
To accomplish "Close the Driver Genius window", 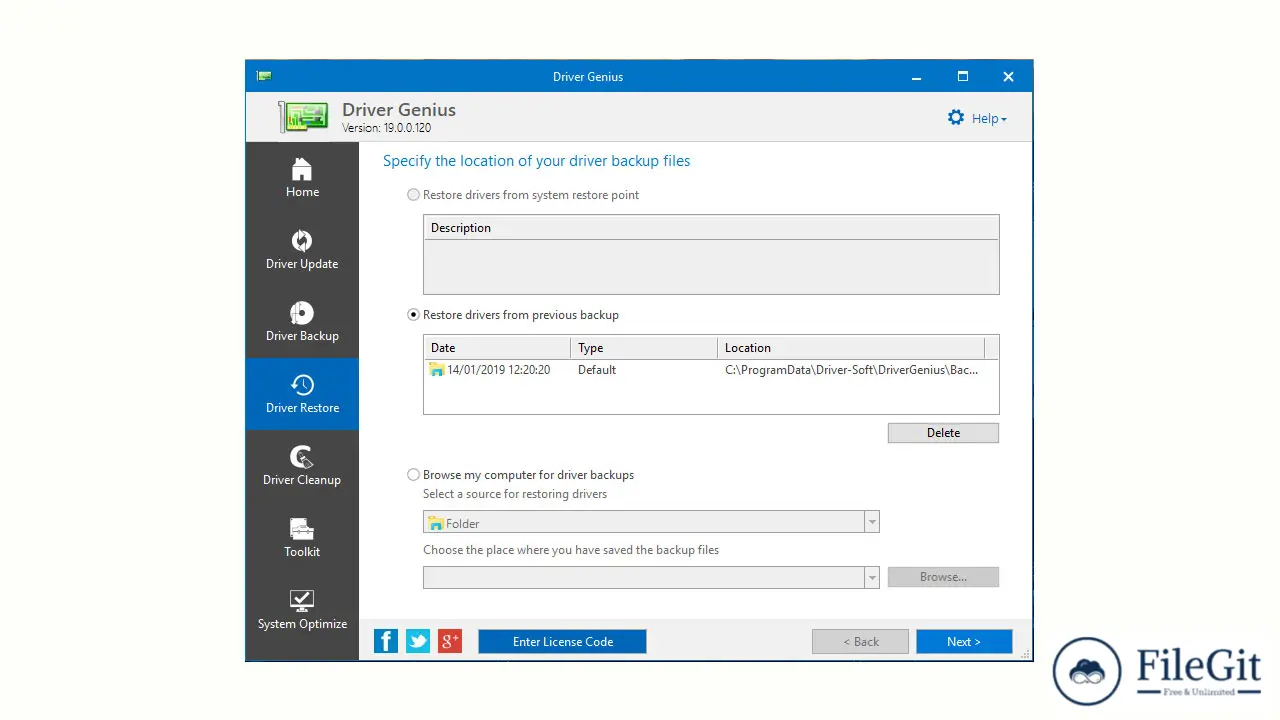I will [x=1008, y=76].
